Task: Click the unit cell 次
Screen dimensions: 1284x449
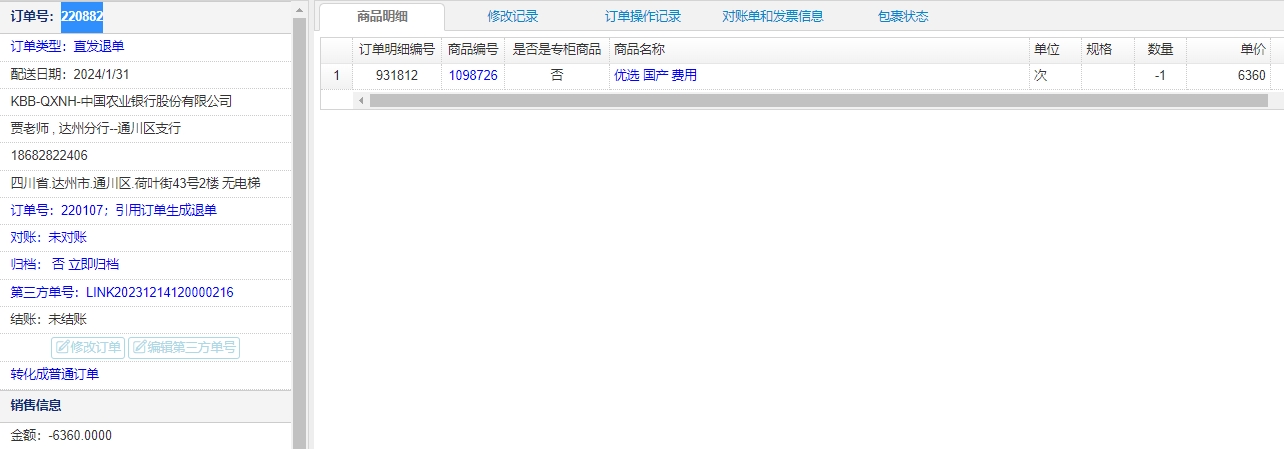Action: tap(1055, 75)
